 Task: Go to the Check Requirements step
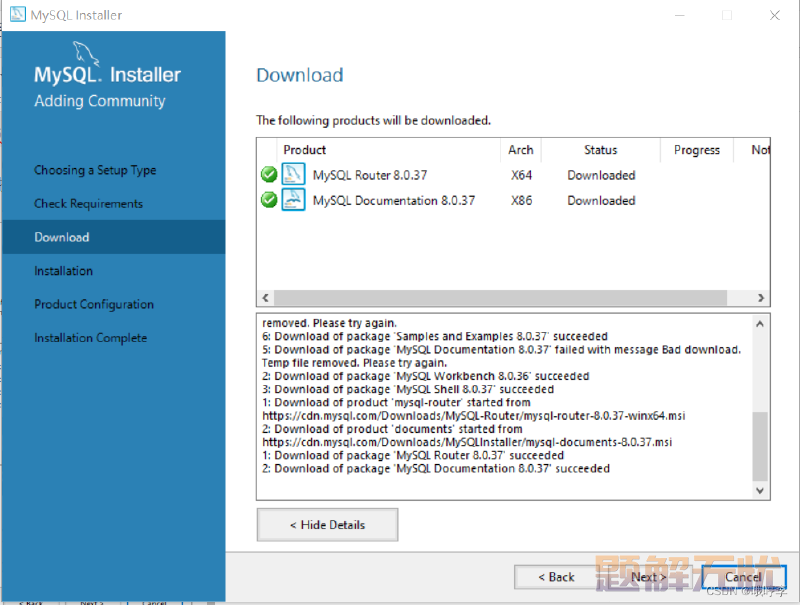(88, 204)
